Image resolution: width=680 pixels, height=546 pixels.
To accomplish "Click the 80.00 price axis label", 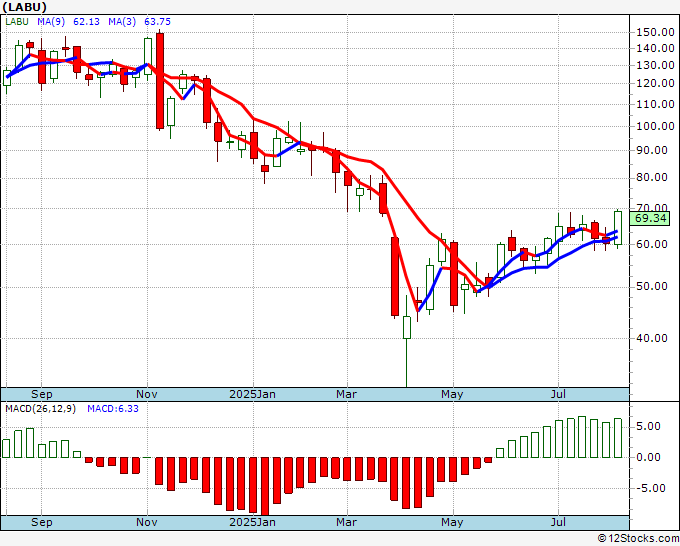I will pos(652,177).
